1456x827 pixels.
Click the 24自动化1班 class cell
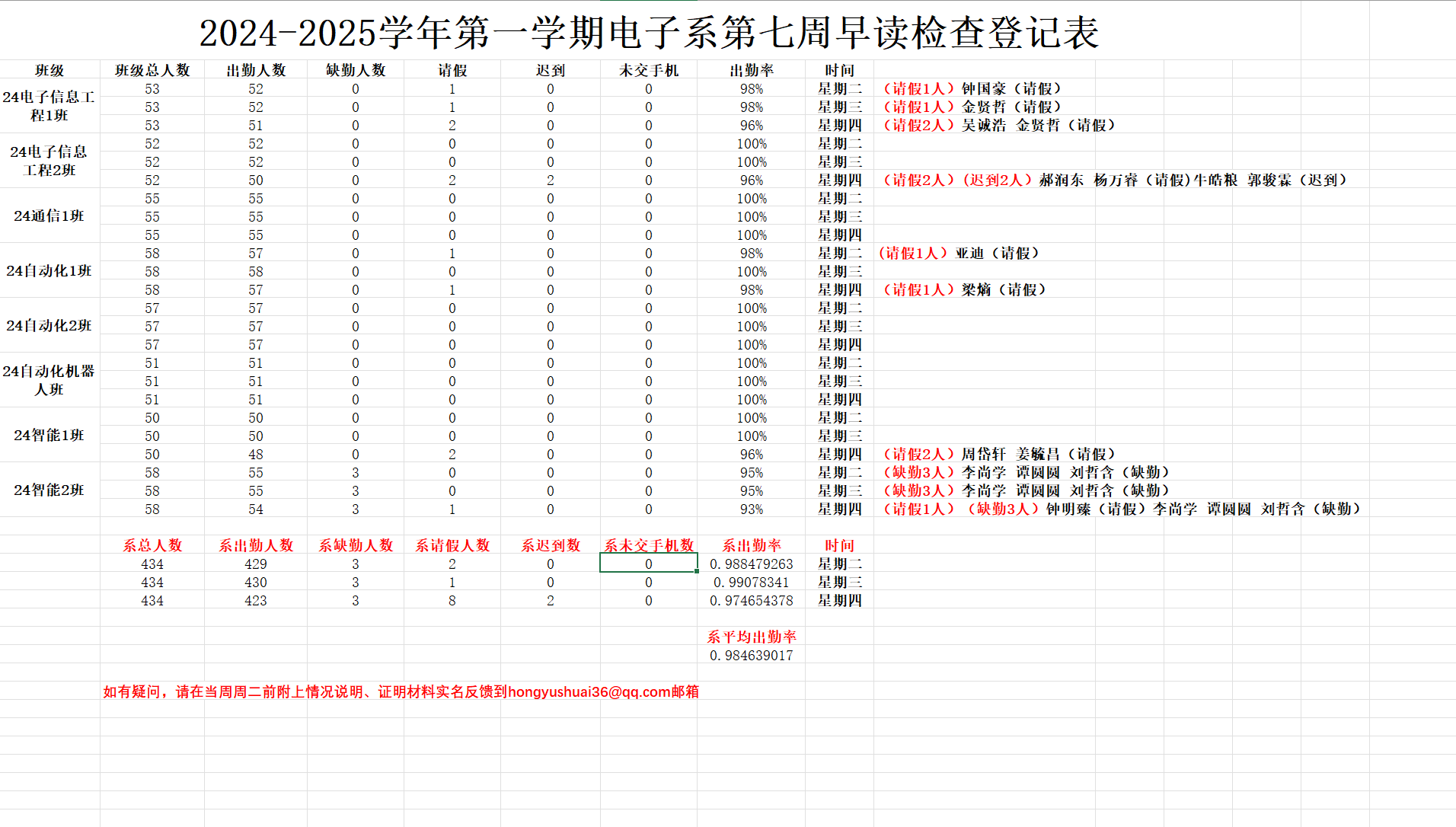[x=49, y=271]
